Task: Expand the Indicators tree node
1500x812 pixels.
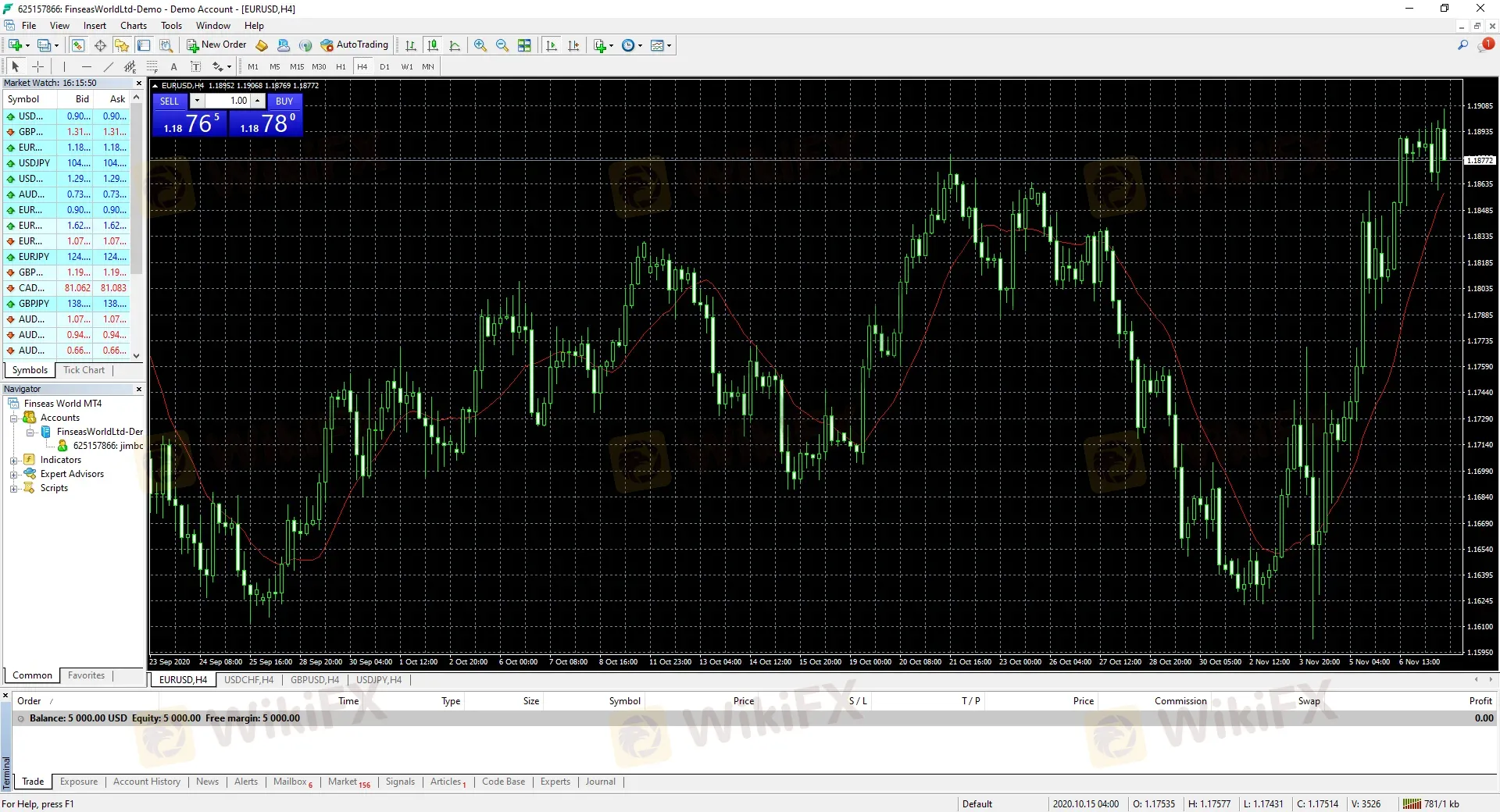Action: 13,461
